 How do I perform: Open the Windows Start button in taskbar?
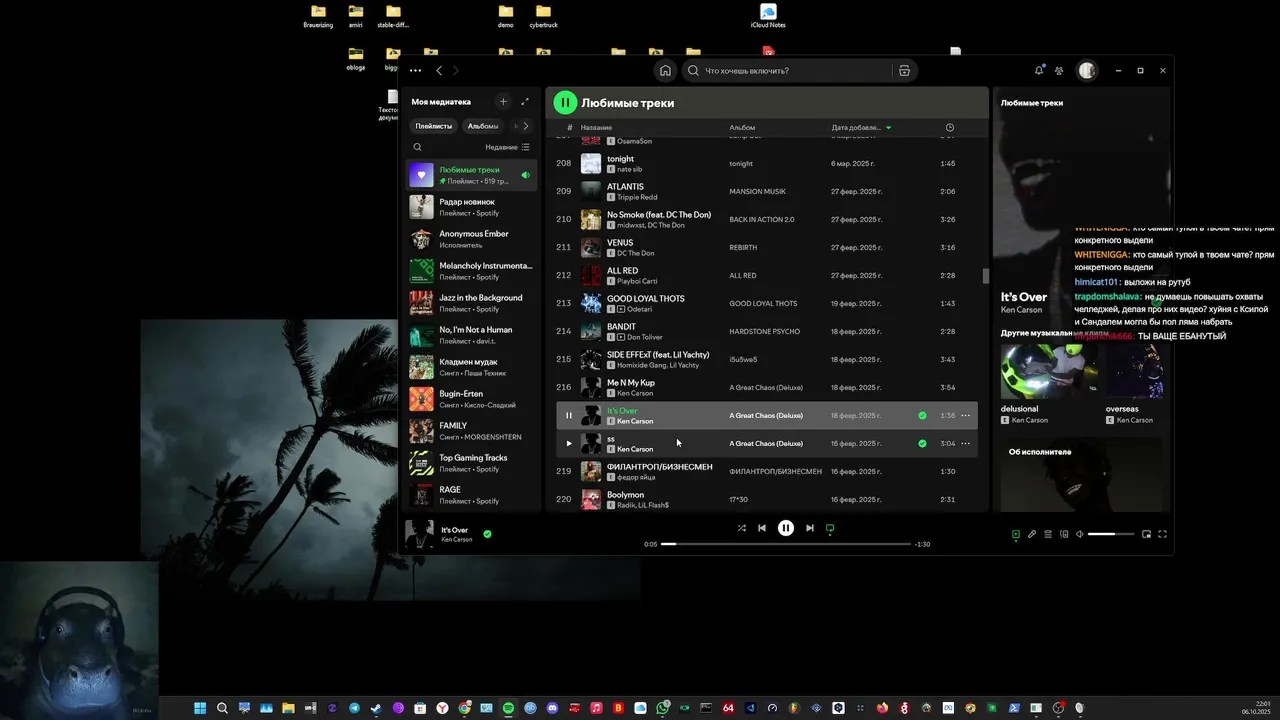point(200,708)
